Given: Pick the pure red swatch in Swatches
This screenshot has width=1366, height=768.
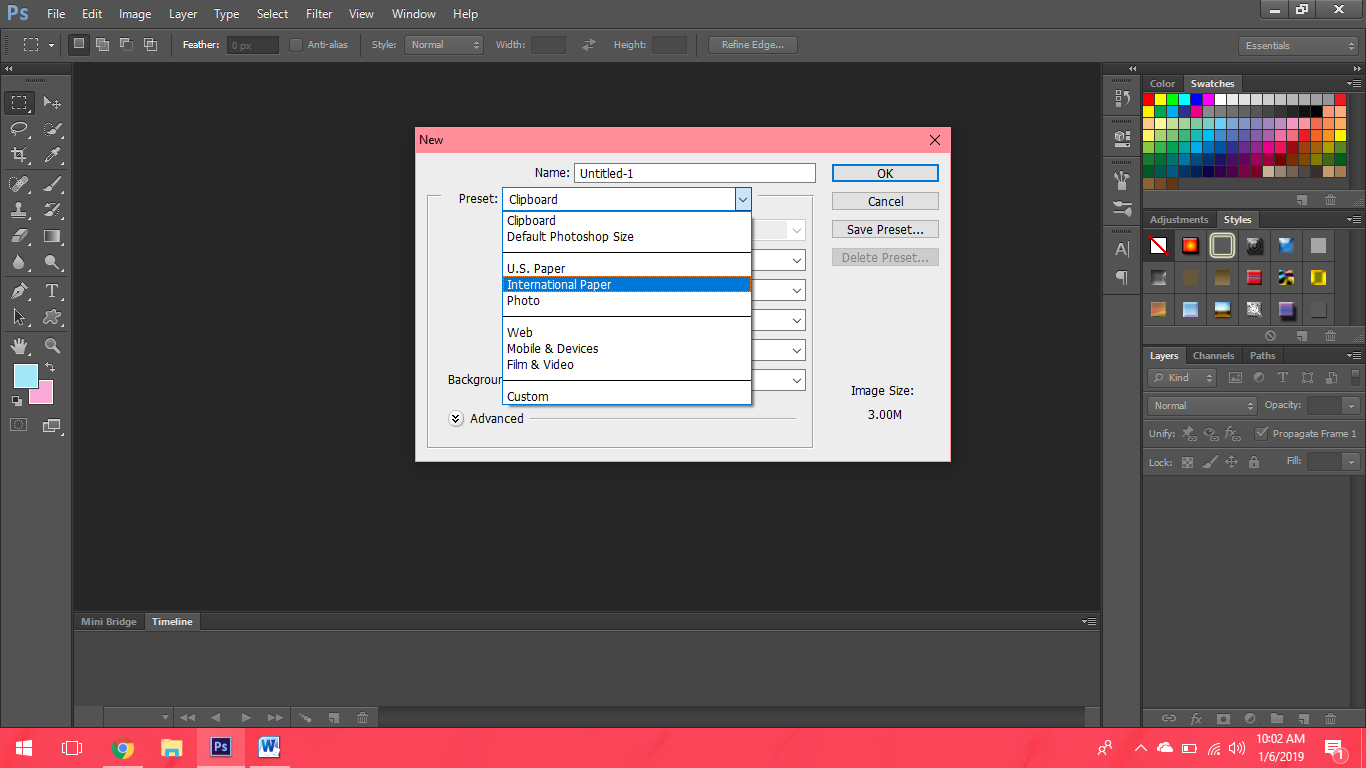Looking at the screenshot, I should (1149, 100).
